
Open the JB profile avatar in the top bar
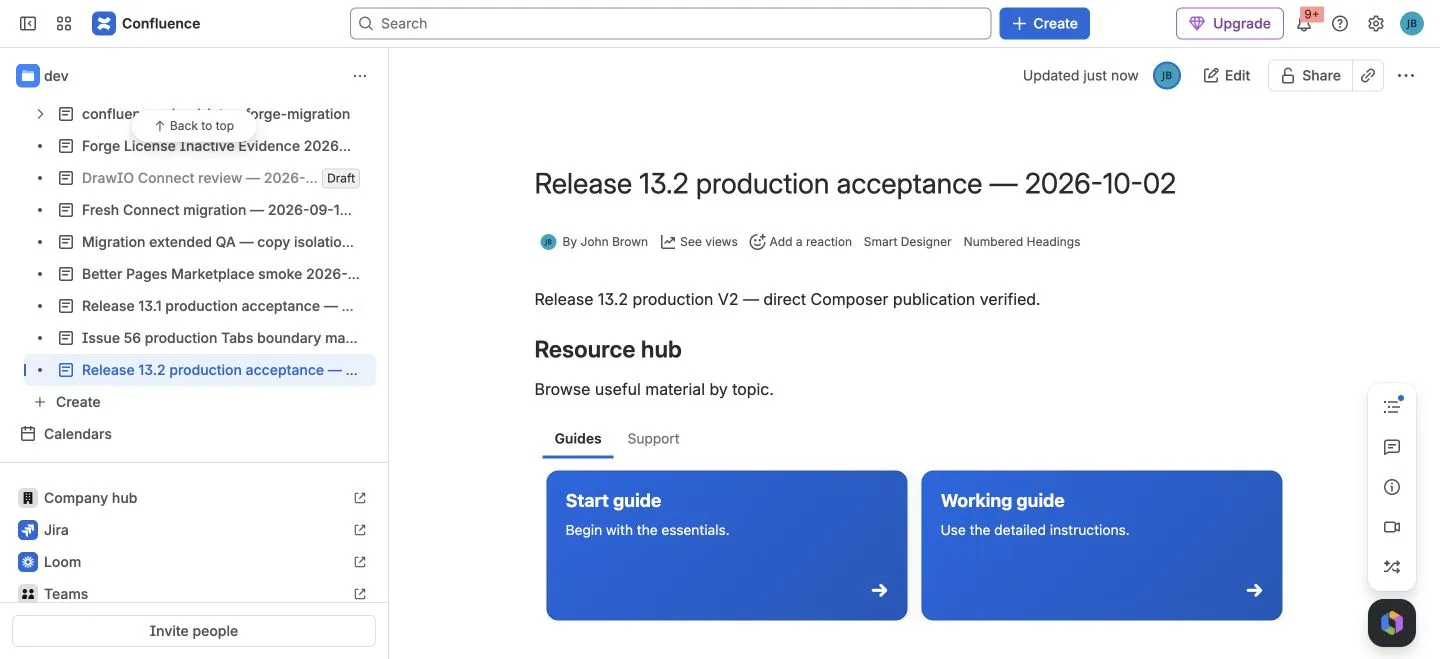(1411, 24)
